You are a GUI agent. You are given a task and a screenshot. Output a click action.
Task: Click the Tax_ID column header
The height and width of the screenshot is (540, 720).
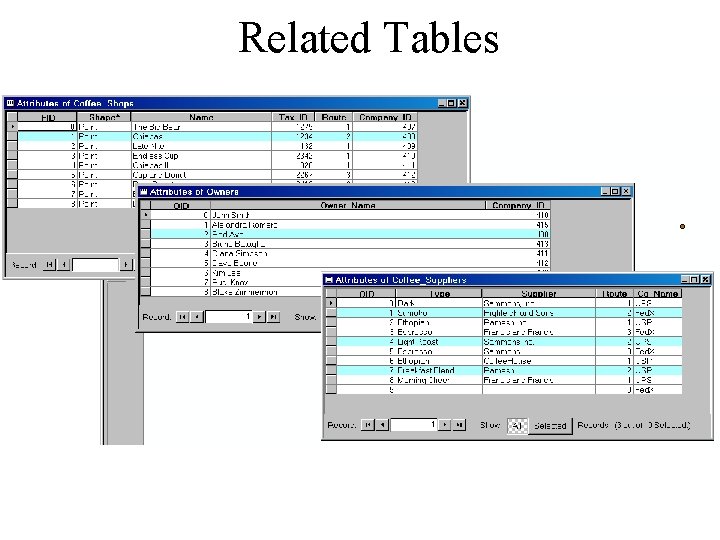click(x=293, y=117)
